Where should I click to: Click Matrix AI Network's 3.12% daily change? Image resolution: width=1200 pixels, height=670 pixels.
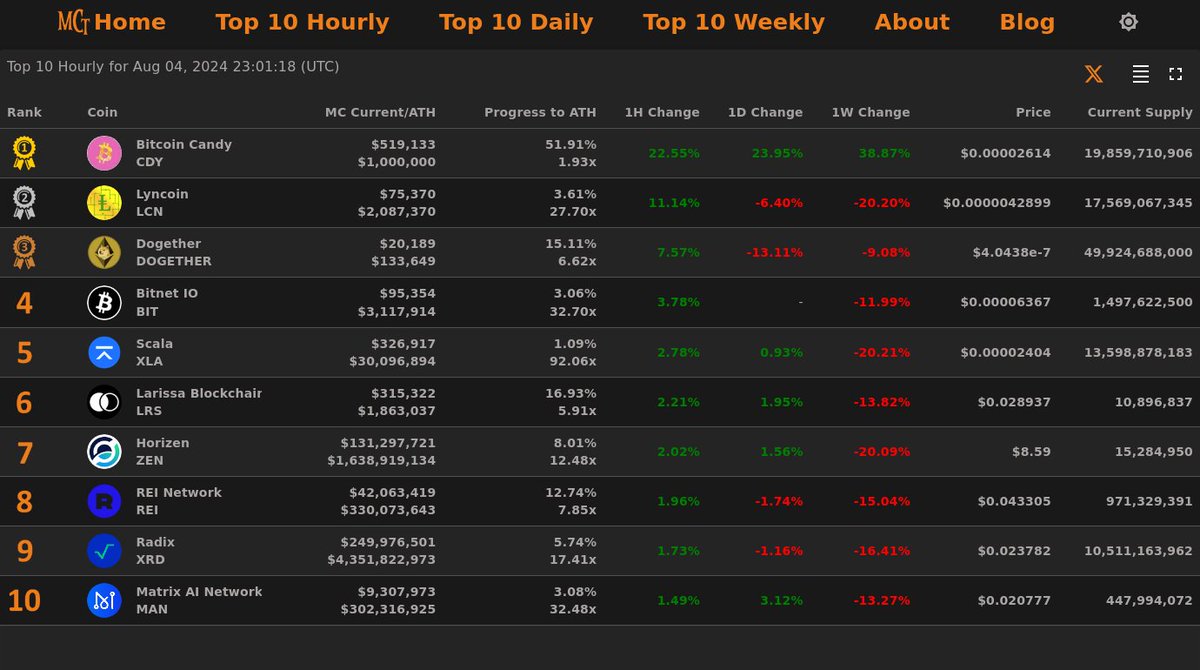(x=782, y=601)
